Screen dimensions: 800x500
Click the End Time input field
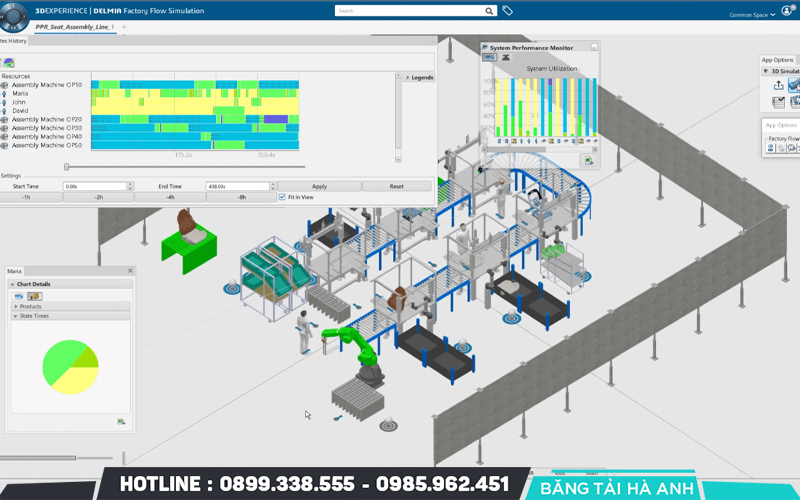point(237,186)
